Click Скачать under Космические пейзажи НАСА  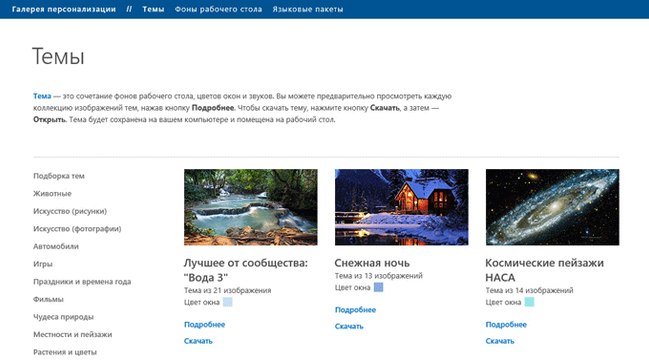point(500,341)
